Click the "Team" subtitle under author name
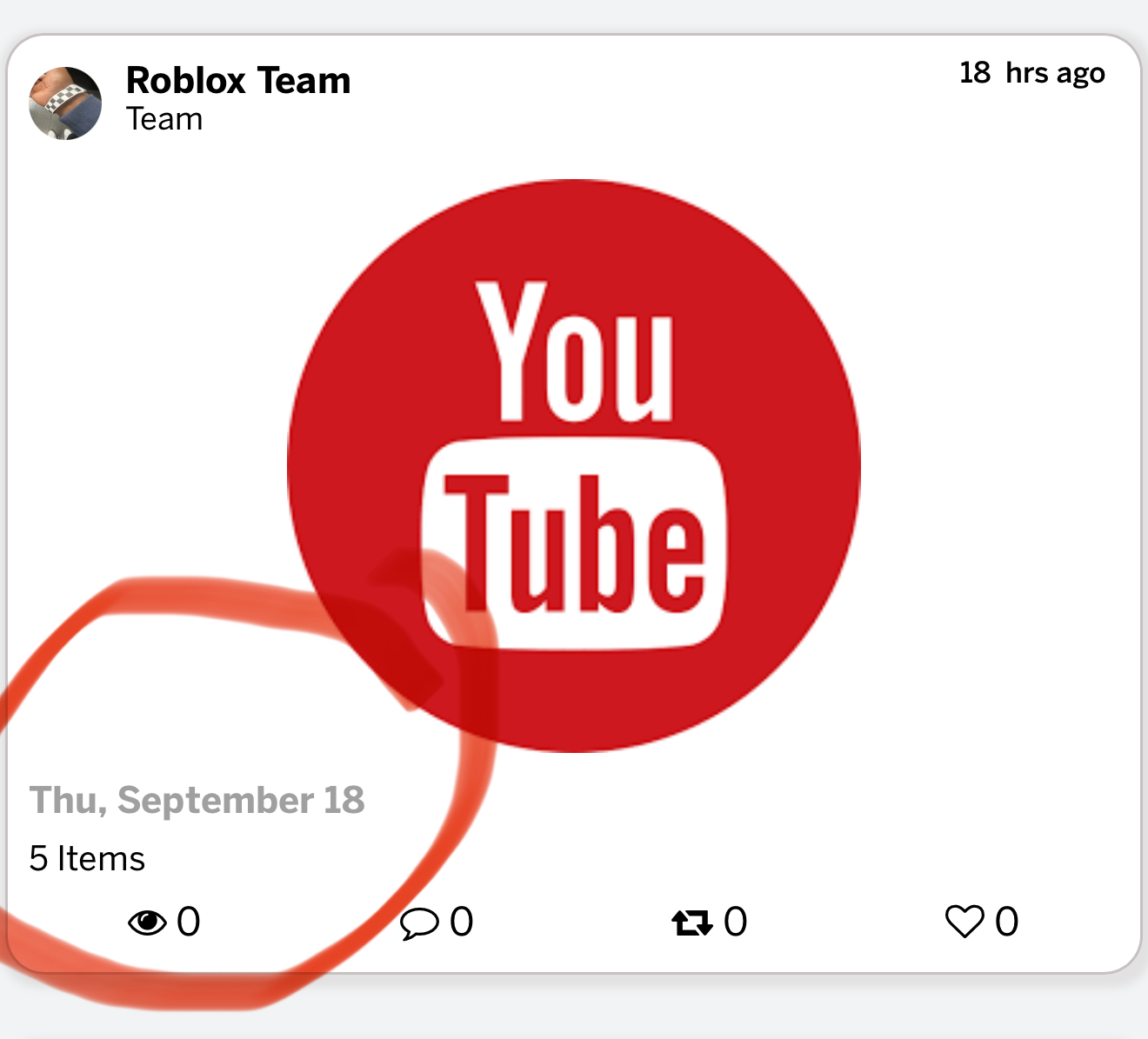The height and width of the screenshot is (1039, 1148). coord(164,119)
